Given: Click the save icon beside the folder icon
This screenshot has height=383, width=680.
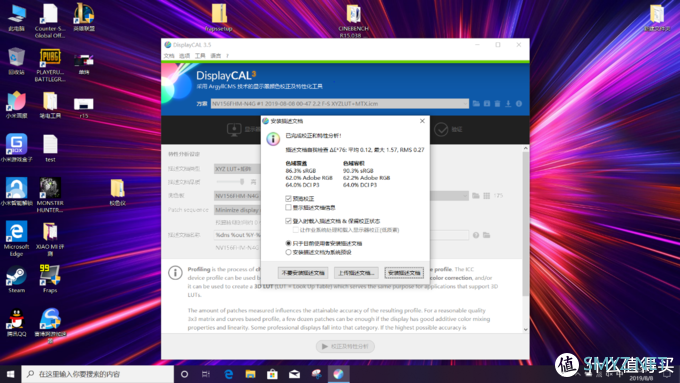Looking at the screenshot, I should point(487,104).
